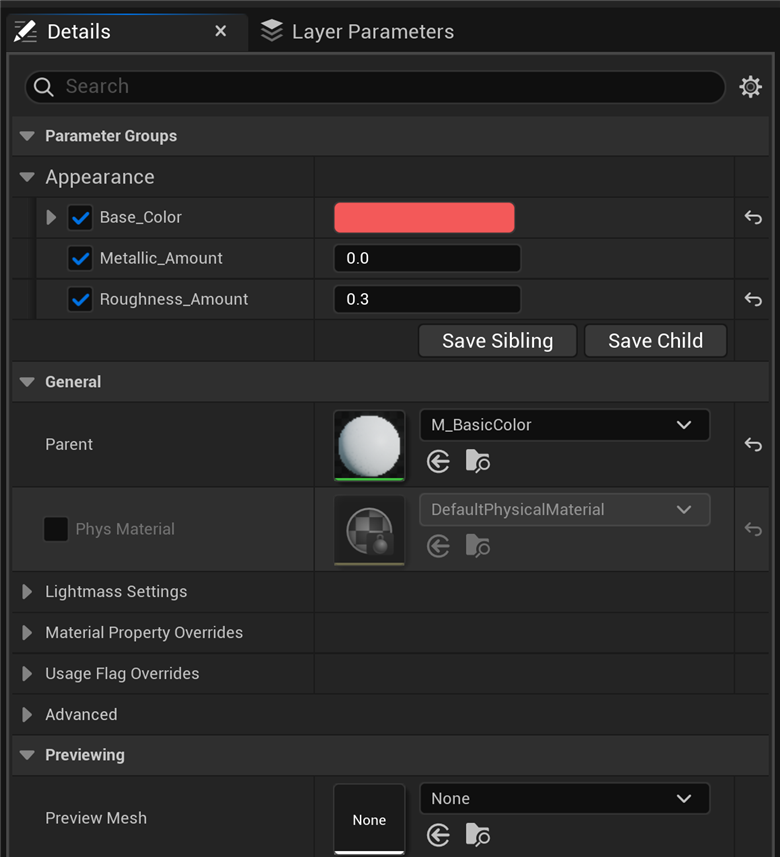Expand Material Property Overrides
The width and height of the screenshot is (780, 857).
pyautogui.click(x=27, y=632)
